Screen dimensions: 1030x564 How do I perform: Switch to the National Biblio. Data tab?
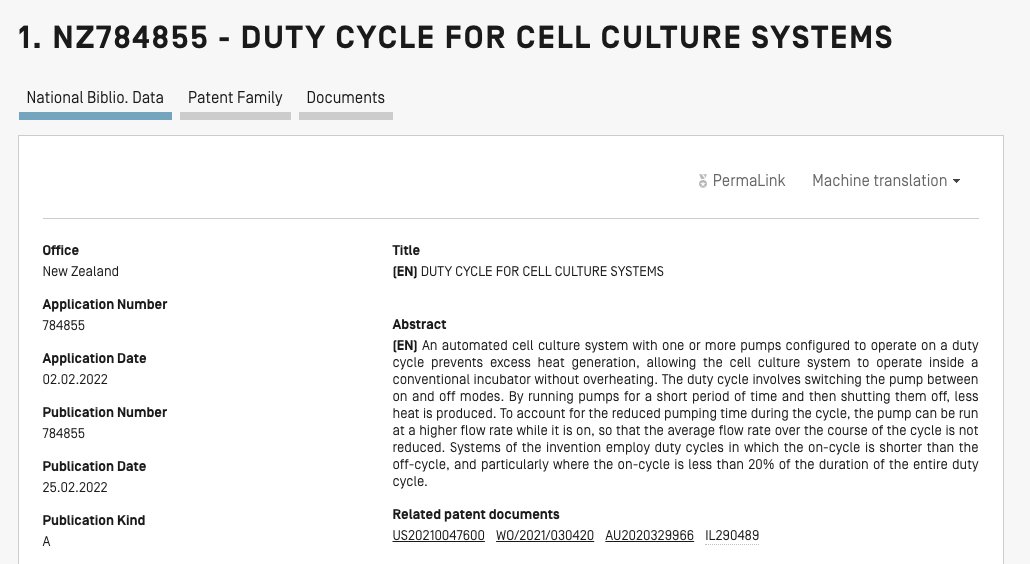pos(95,98)
